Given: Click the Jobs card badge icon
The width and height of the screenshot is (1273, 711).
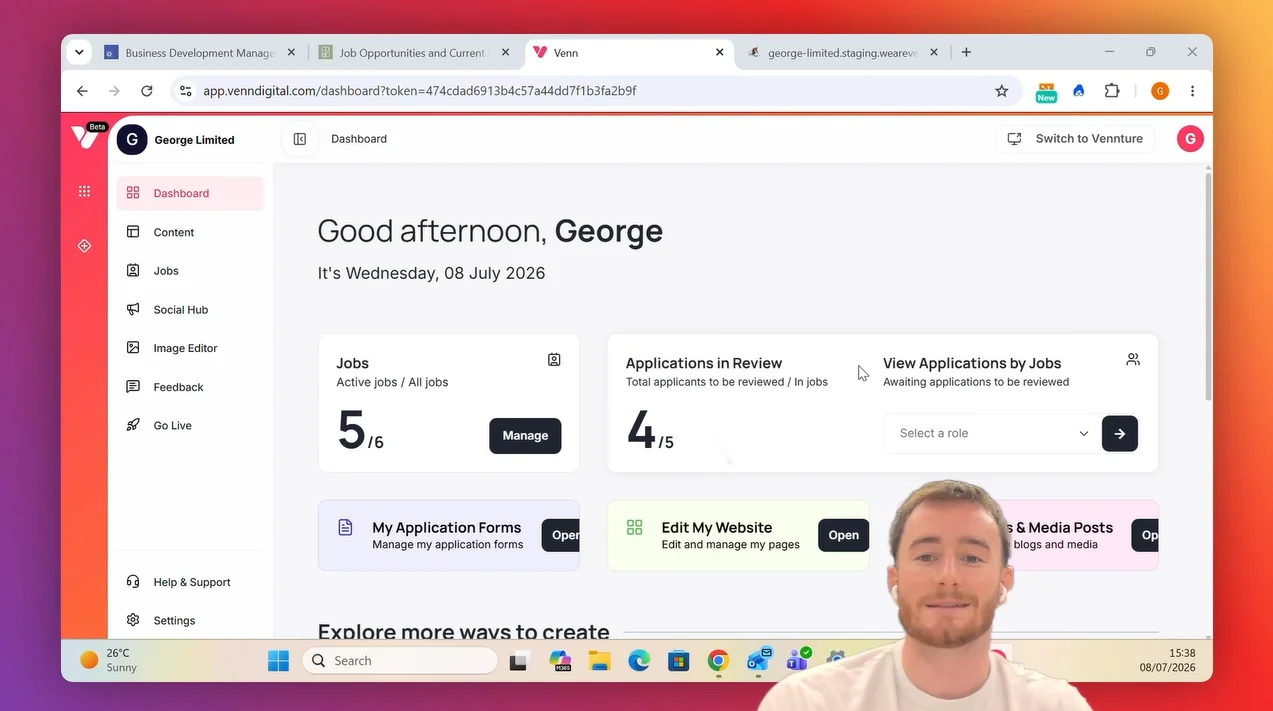Looking at the screenshot, I should pos(554,360).
